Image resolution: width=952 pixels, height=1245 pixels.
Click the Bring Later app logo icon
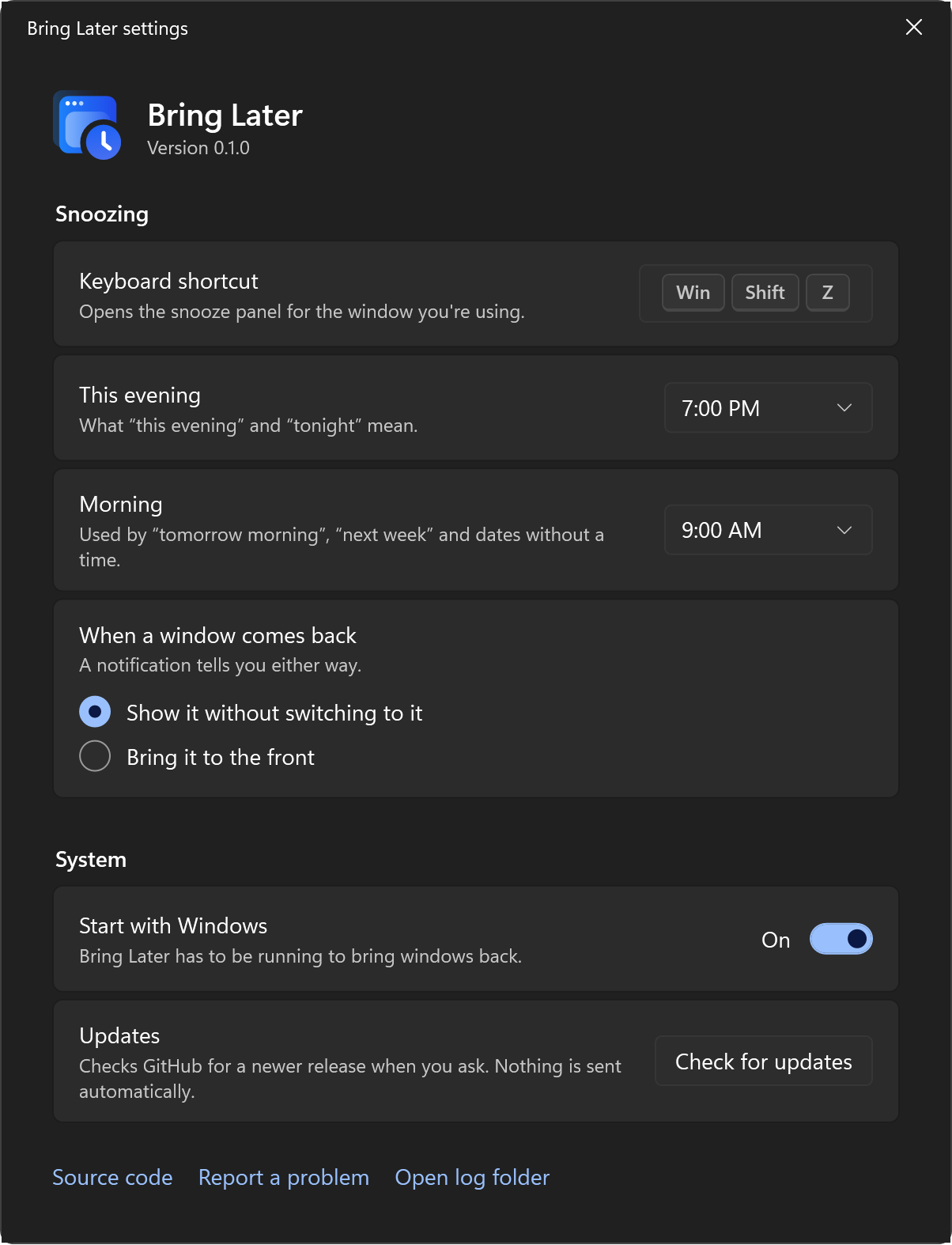point(87,126)
